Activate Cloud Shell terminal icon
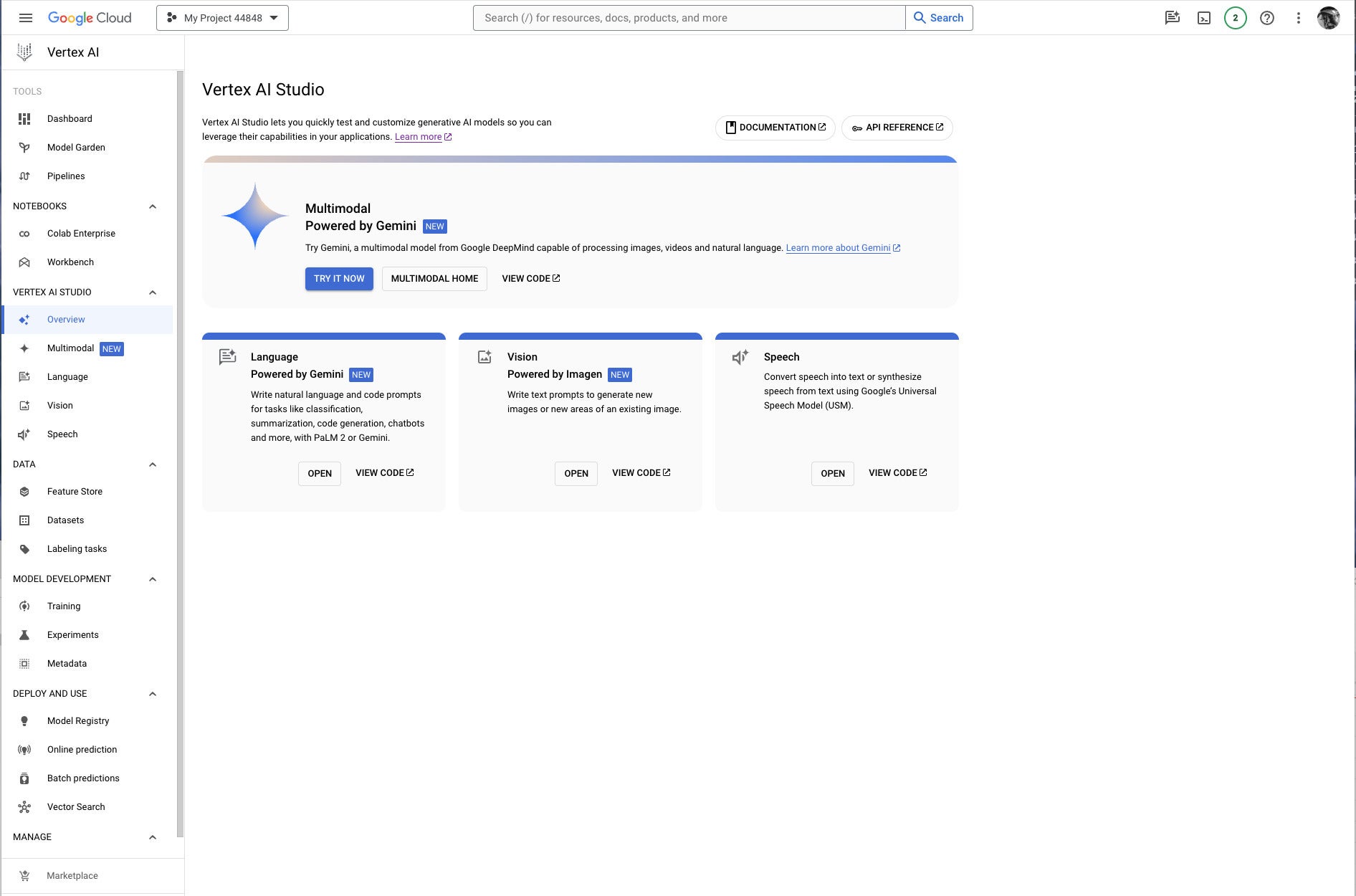1356x896 pixels. click(x=1204, y=18)
